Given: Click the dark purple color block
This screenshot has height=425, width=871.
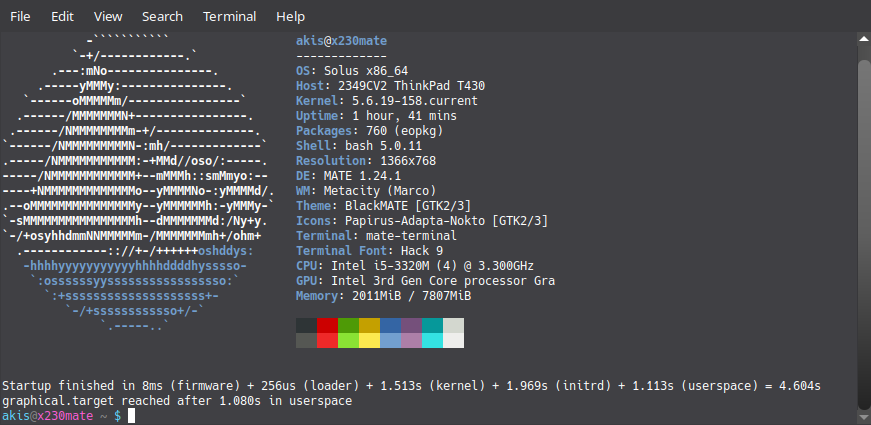Looking at the screenshot, I should (x=412, y=326).
